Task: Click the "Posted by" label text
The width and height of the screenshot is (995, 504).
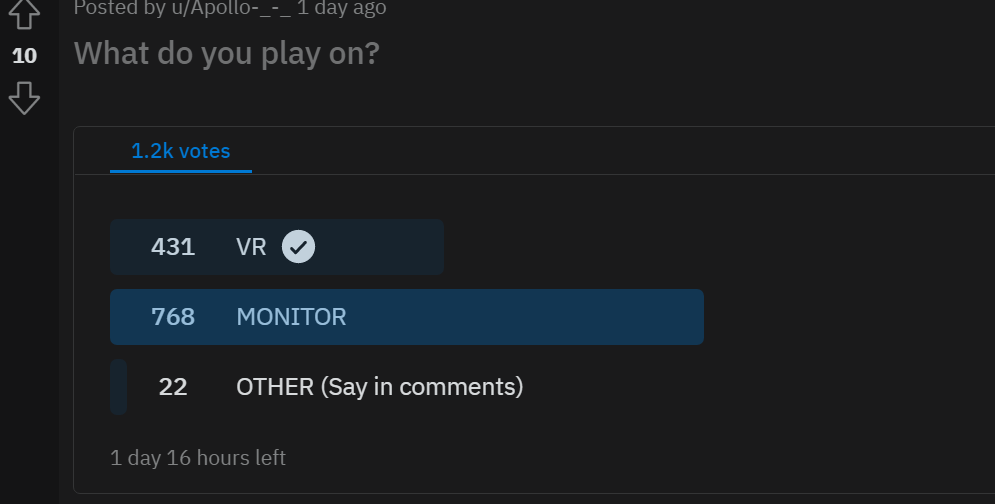Action: point(119,8)
